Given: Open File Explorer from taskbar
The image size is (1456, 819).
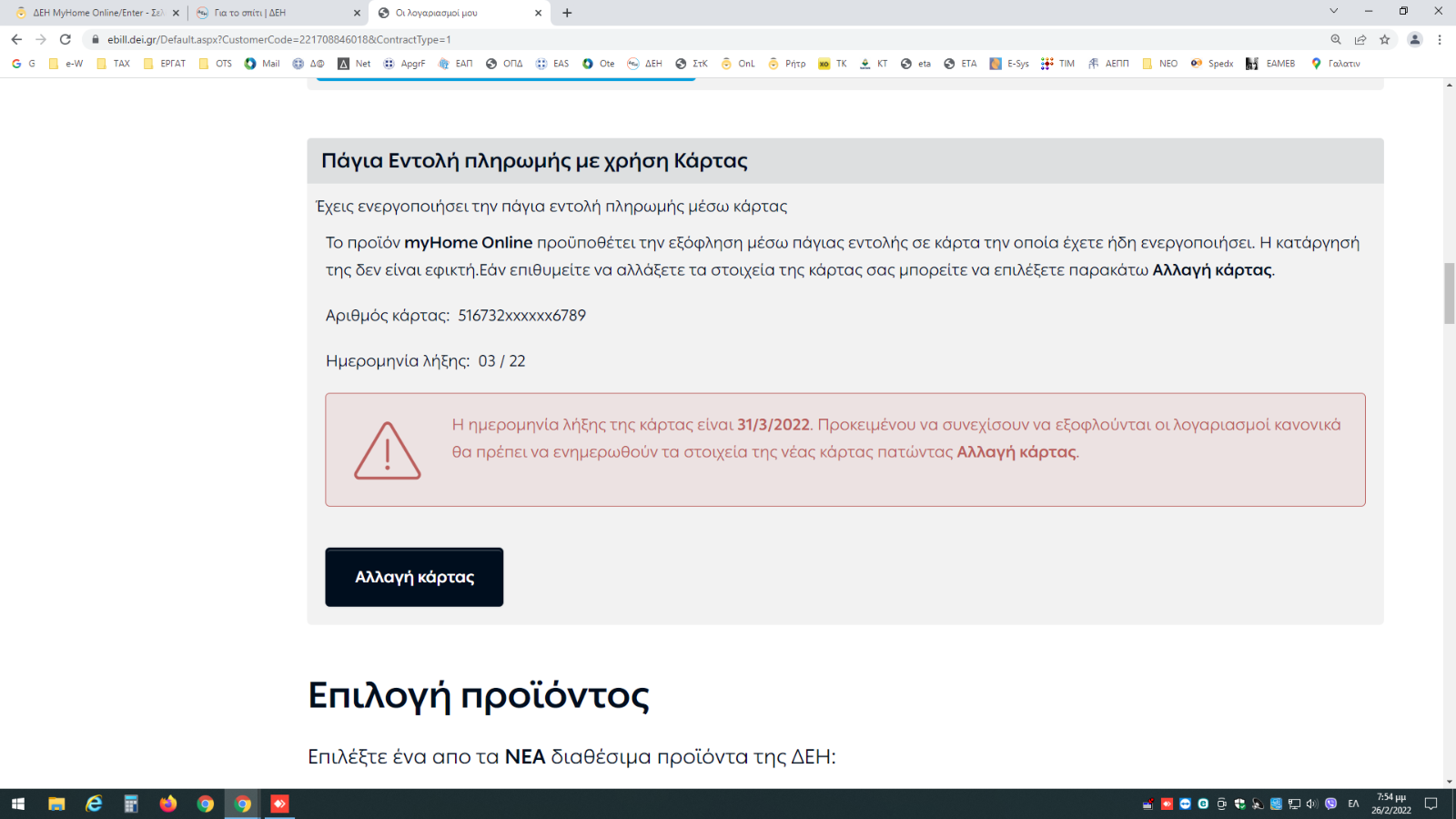Looking at the screenshot, I should pos(56,804).
